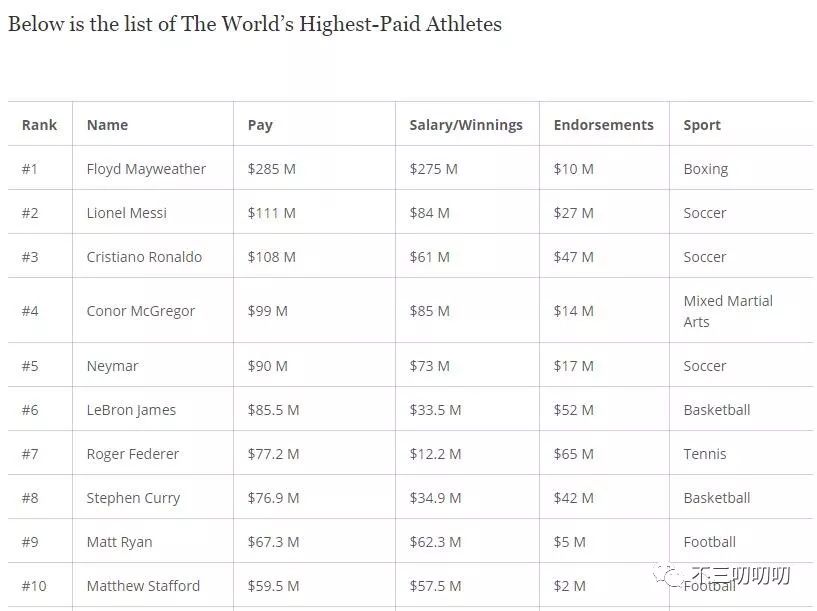The image size is (817, 611).
Task: Click the Sport column header
Action: (702, 125)
